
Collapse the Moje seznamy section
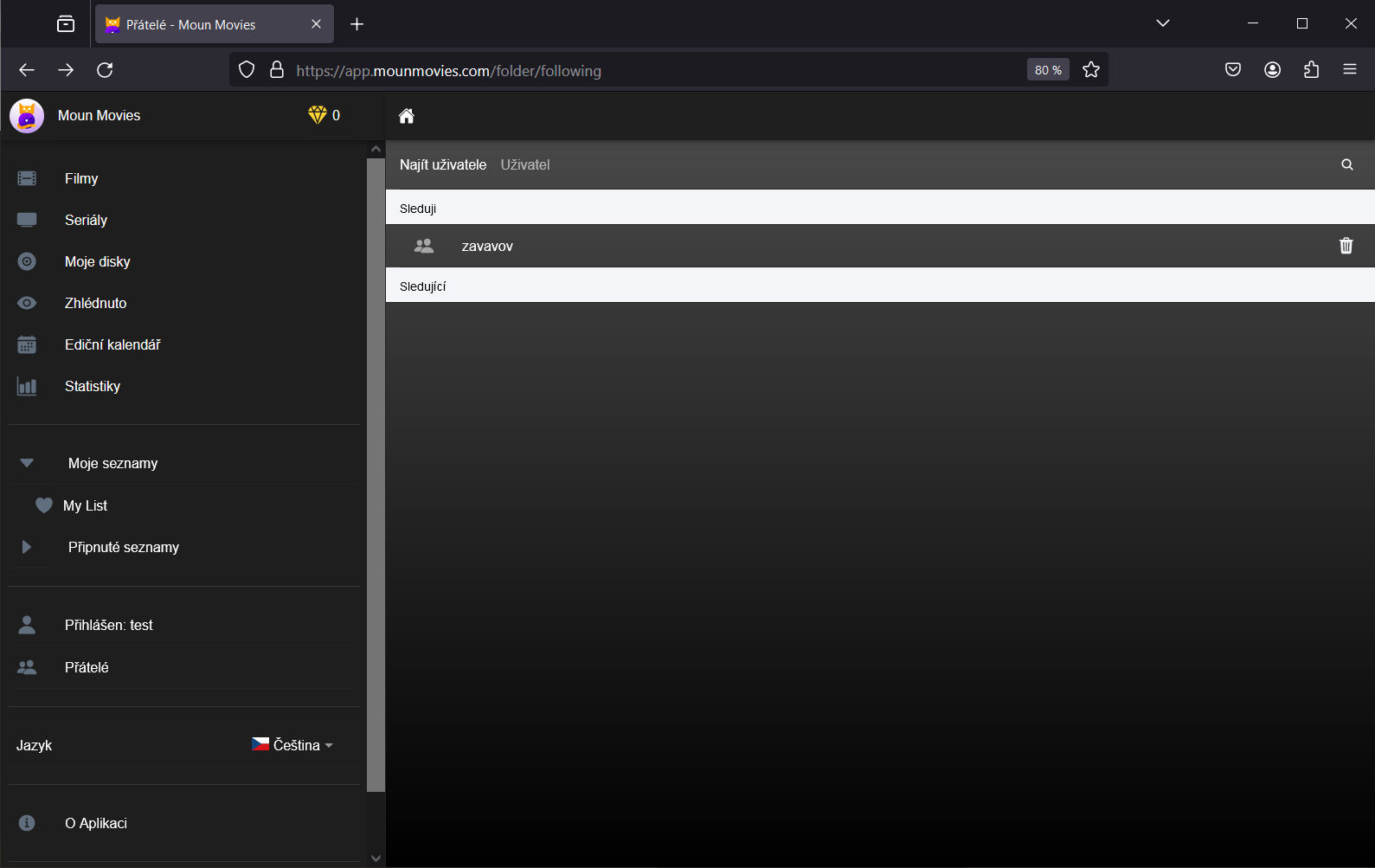pyautogui.click(x=27, y=463)
